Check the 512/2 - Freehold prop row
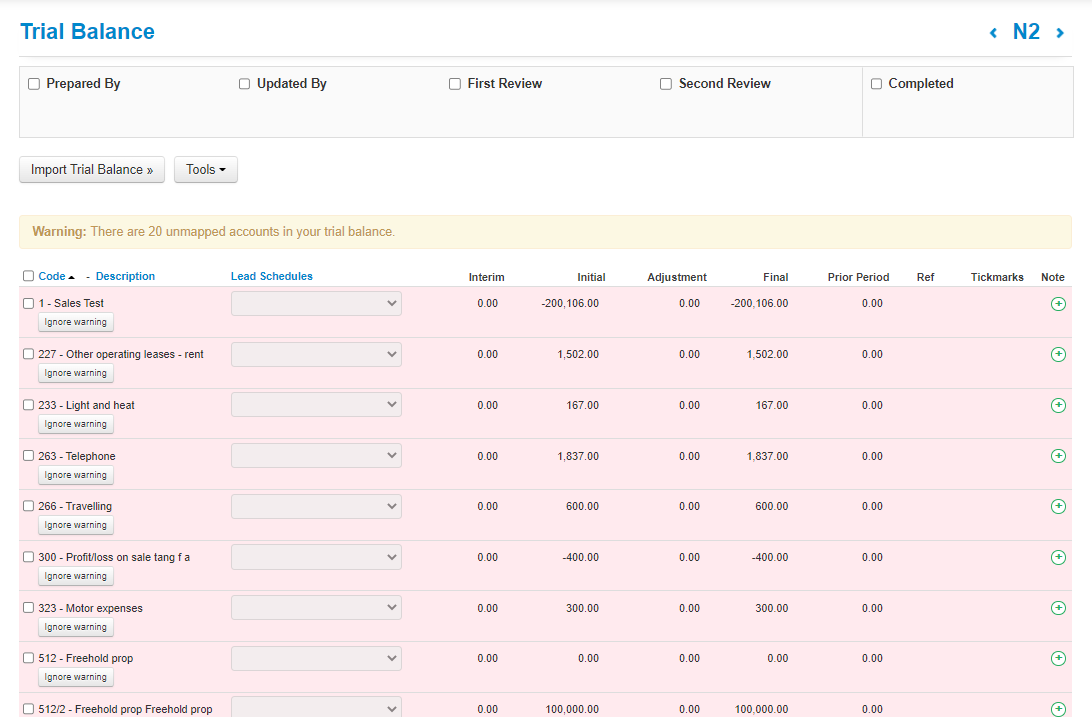Image resolution: width=1092 pixels, height=717 pixels. pos(29,709)
